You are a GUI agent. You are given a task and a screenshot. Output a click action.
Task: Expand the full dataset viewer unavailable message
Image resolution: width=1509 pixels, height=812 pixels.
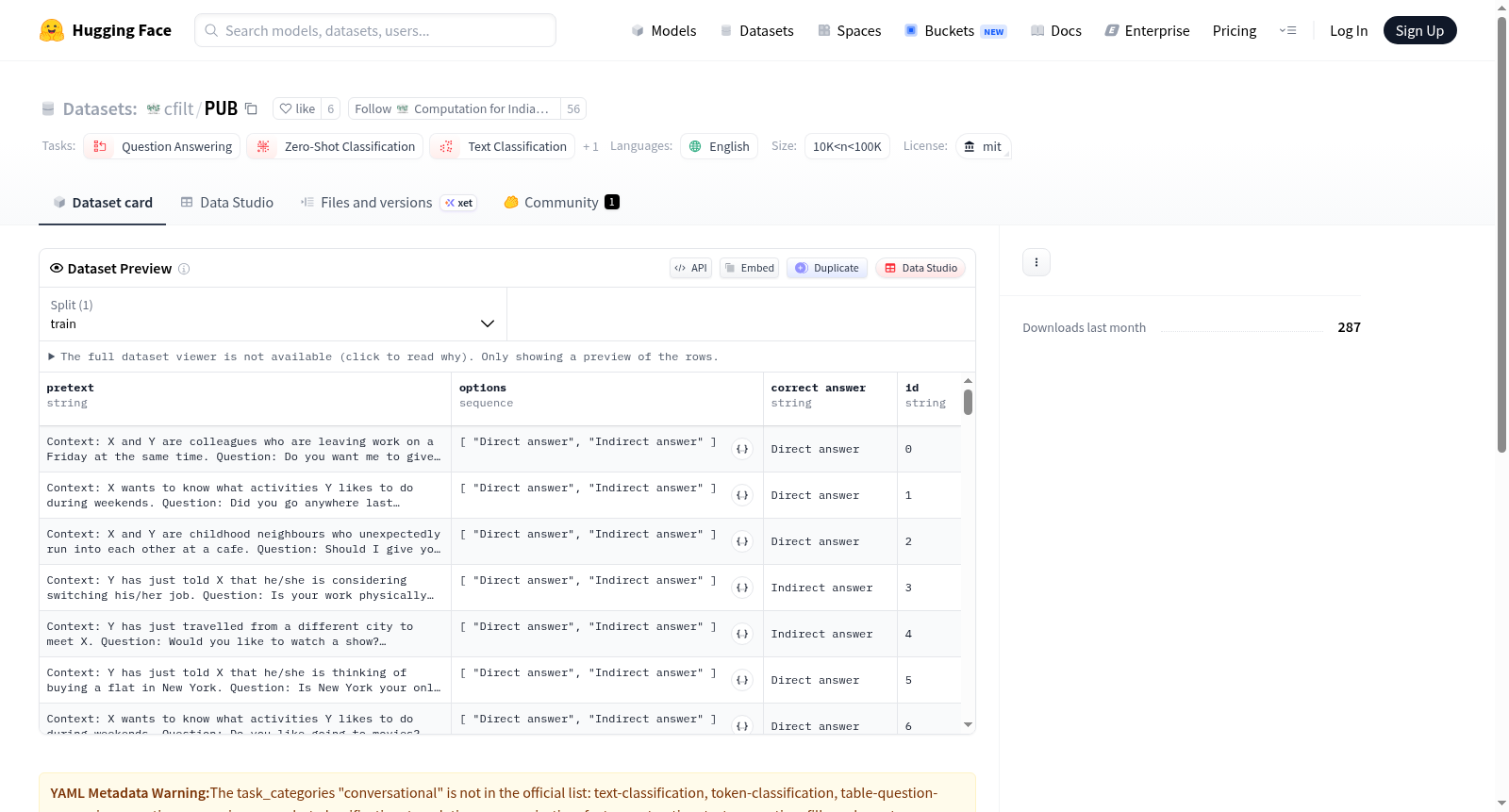click(x=383, y=356)
